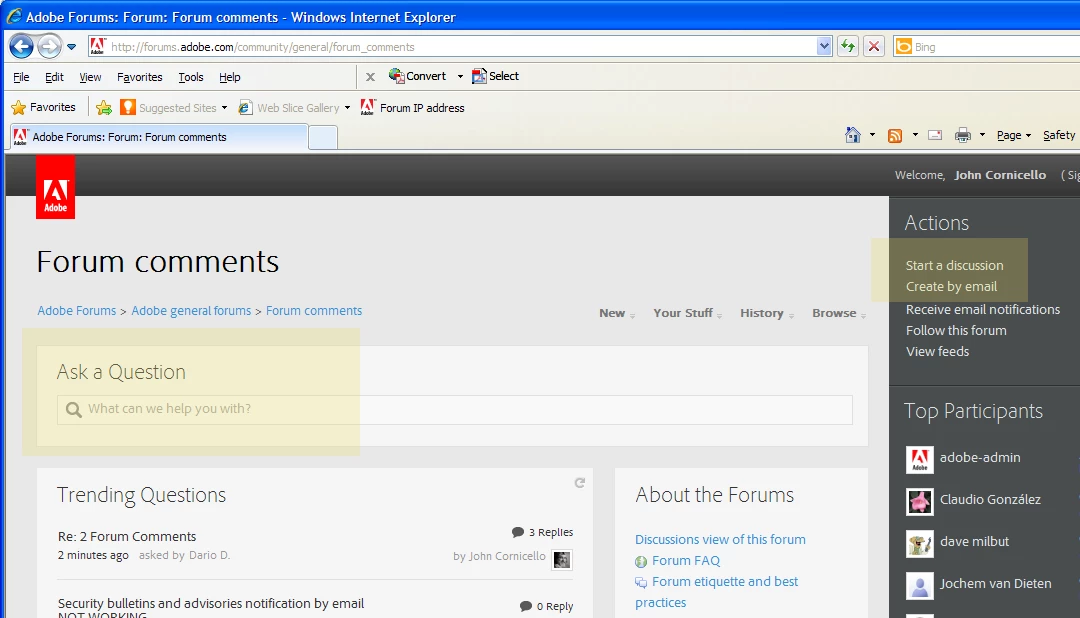
Task: Open the Your Stuff navigation menu
Action: click(687, 313)
